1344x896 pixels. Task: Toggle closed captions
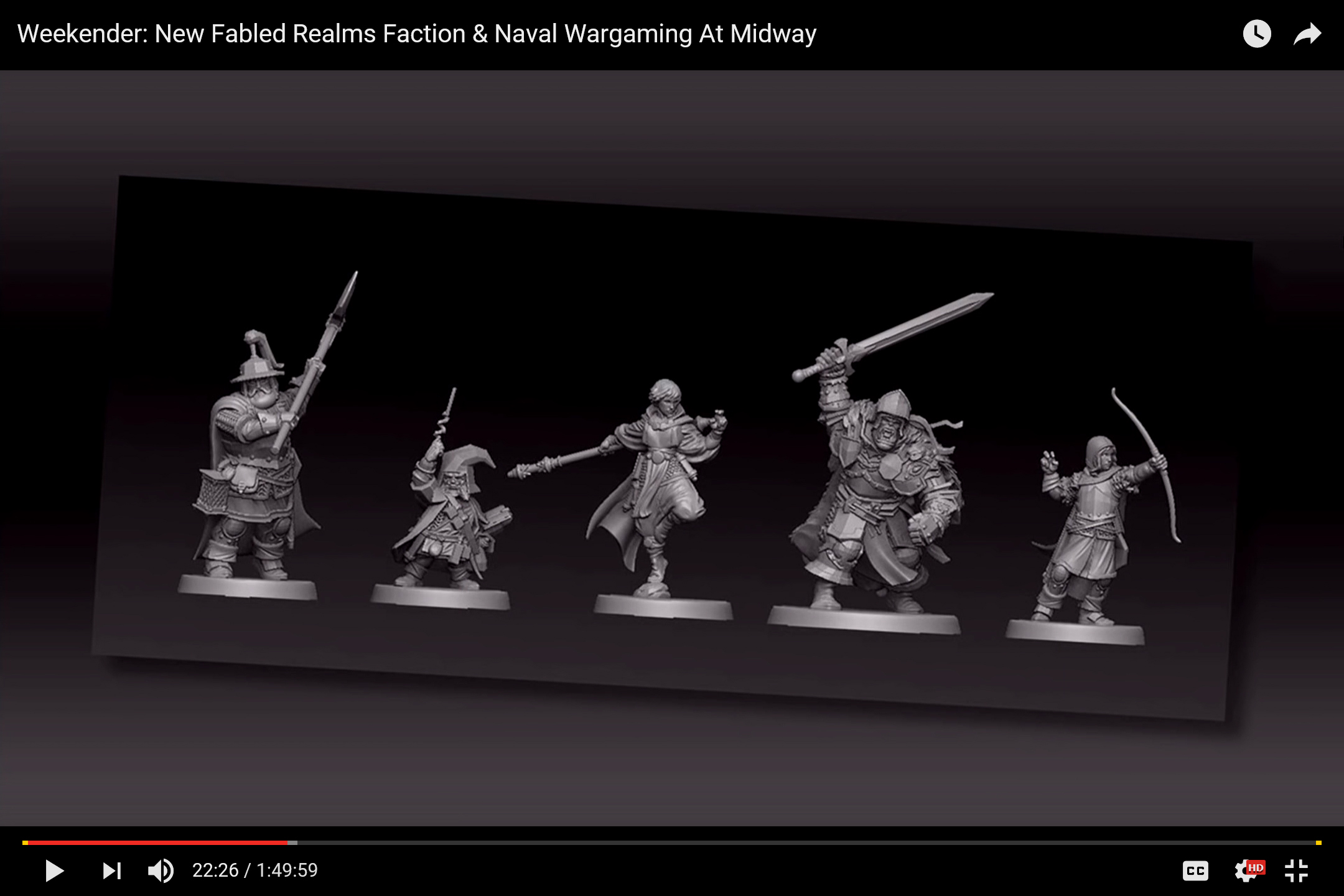point(1195,870)
